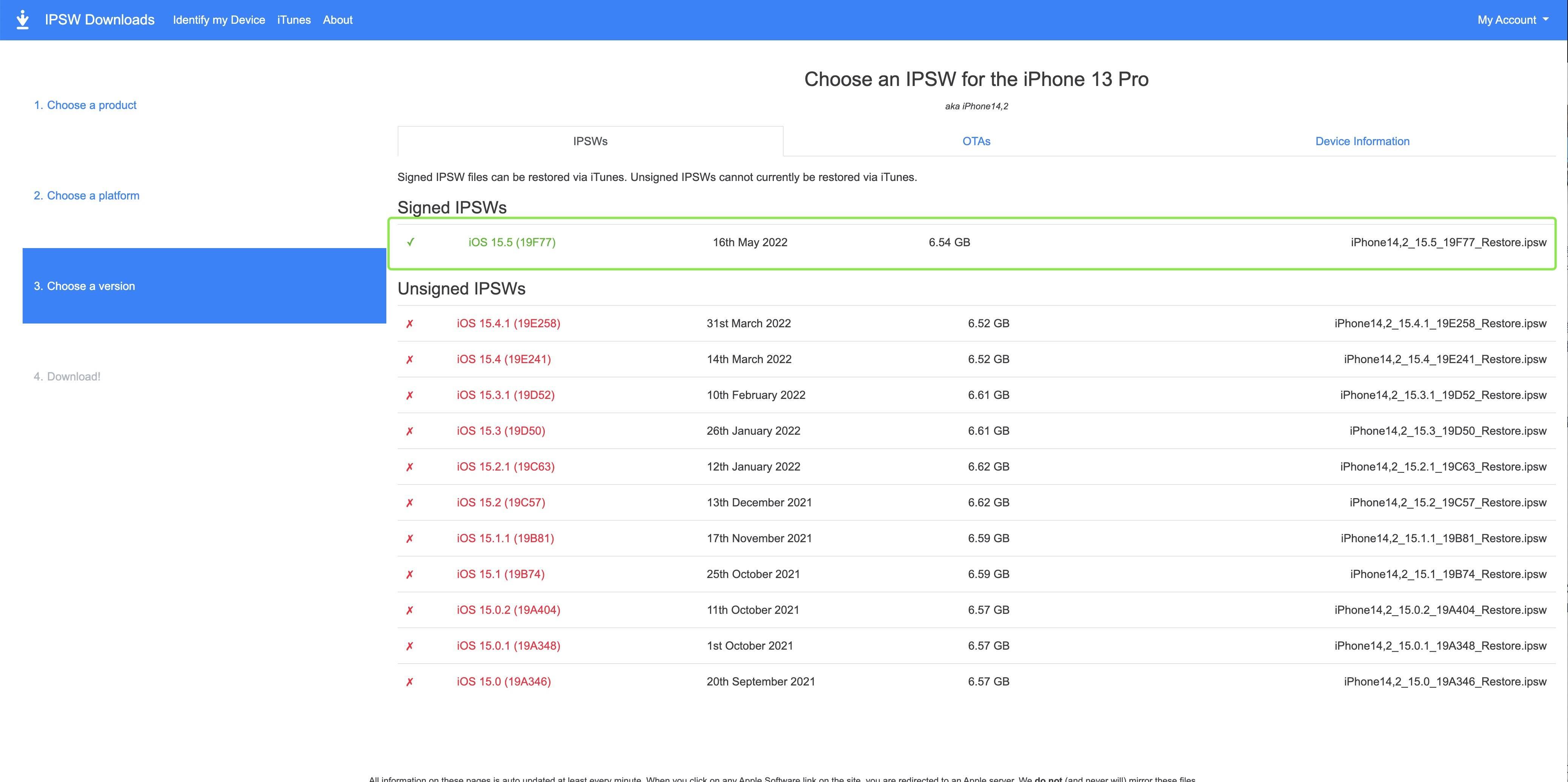Switch to the OTAs tab
Screen dimensions: 1568x782
[976, 141]
